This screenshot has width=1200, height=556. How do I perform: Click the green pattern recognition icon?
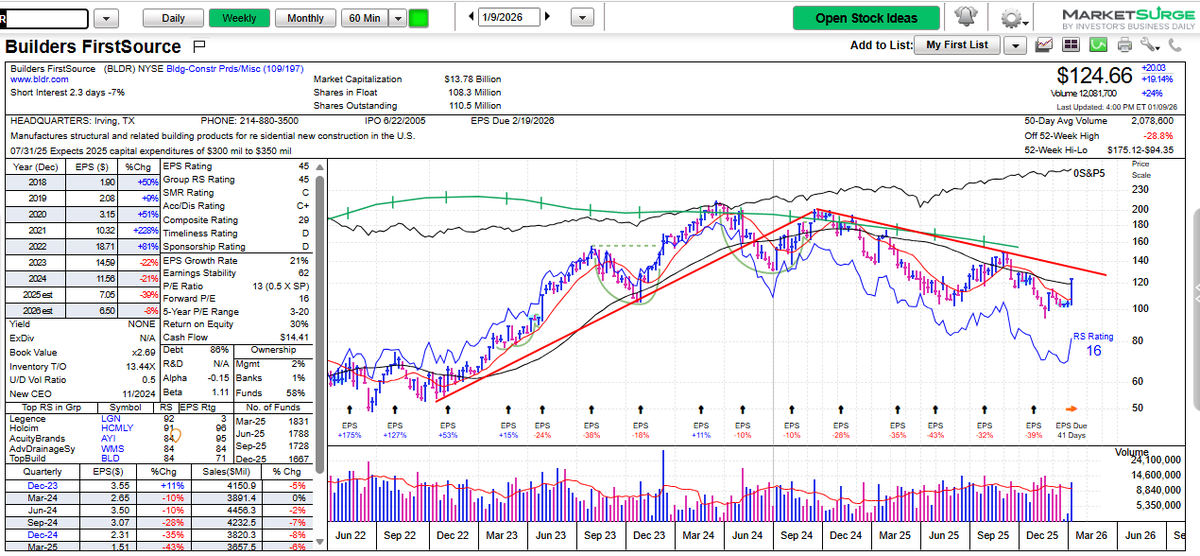1098,45
